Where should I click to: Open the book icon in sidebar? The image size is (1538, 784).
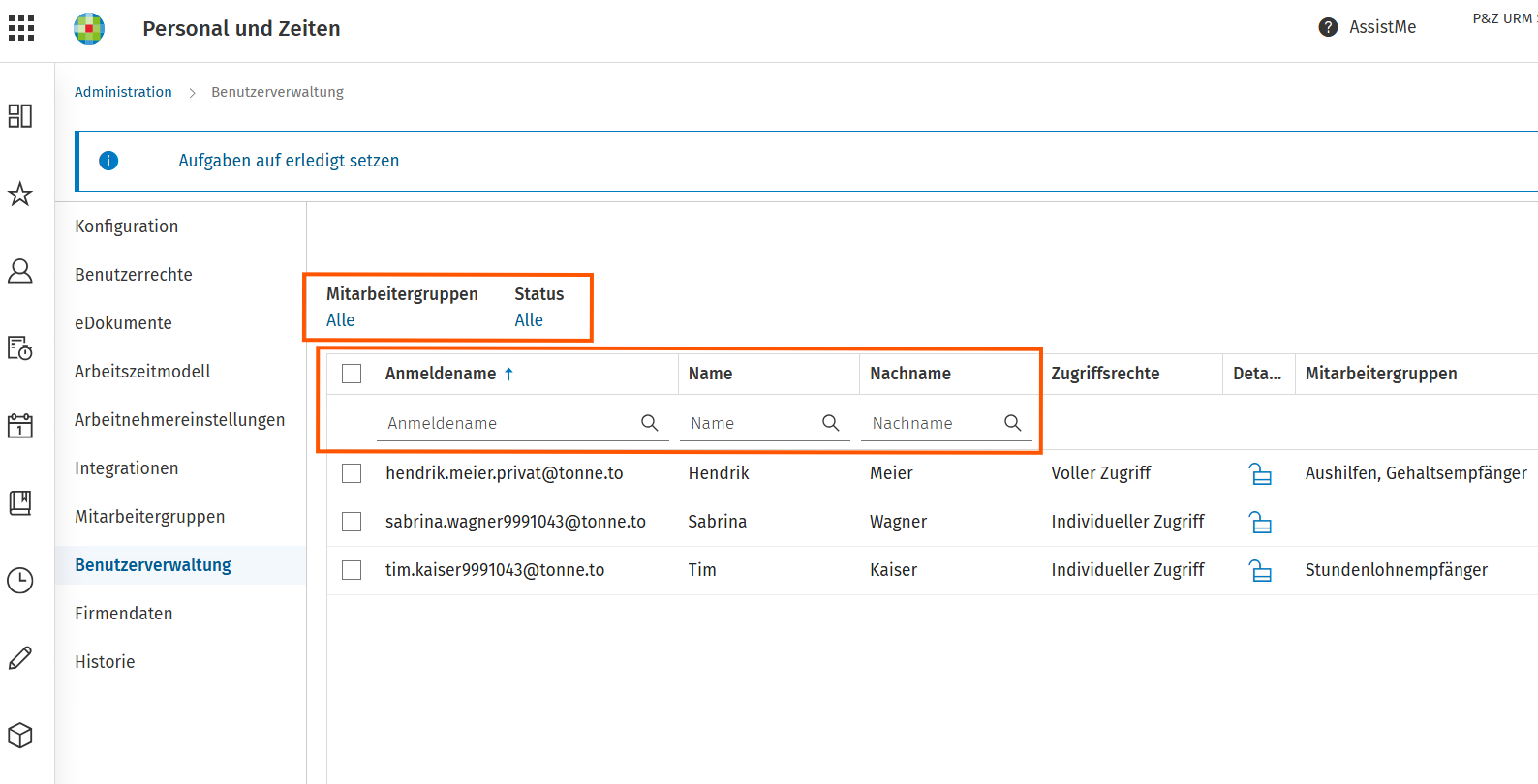click(x=20, y=503)
